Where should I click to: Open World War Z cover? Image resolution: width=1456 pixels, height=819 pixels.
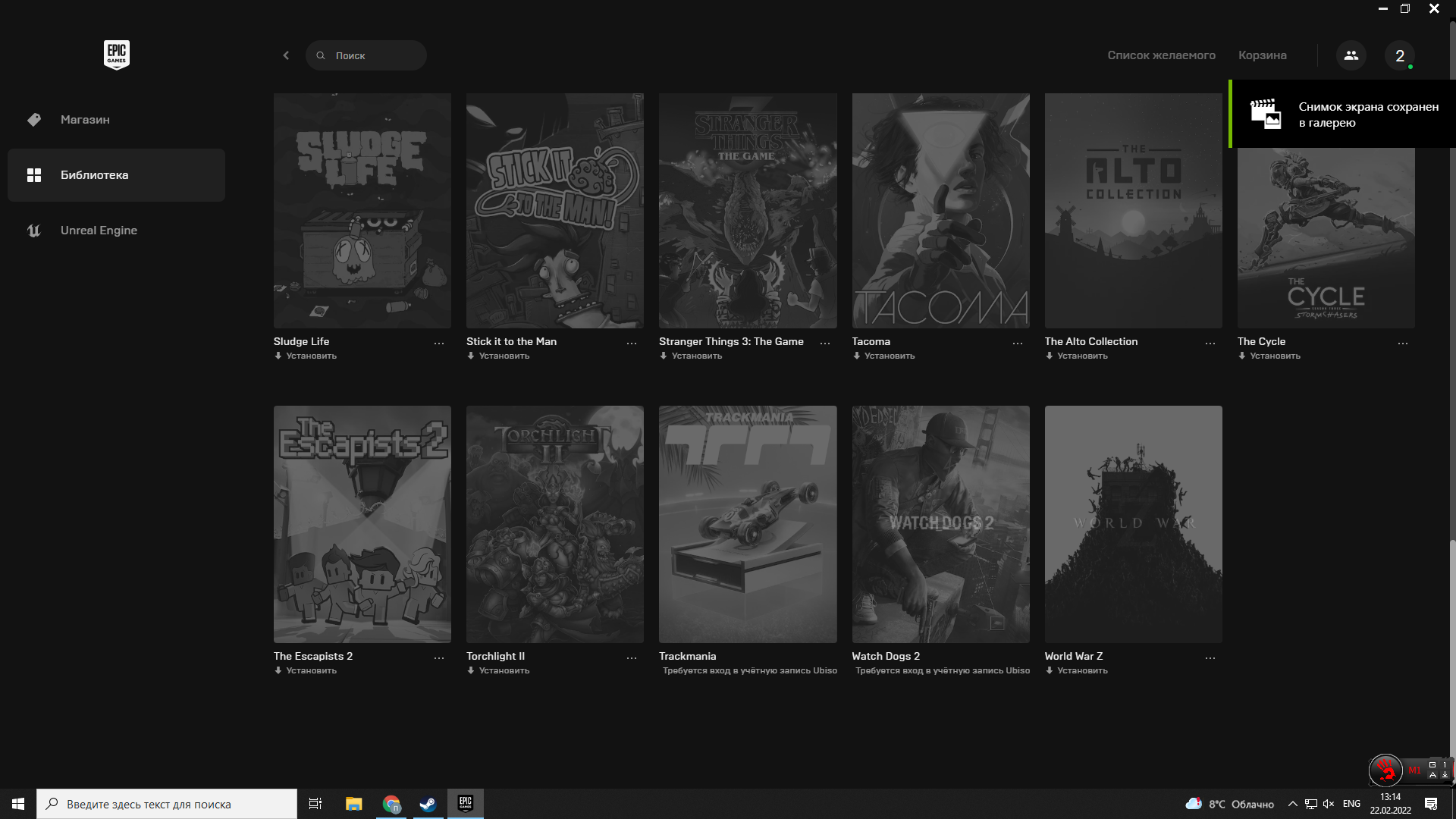1133,524
